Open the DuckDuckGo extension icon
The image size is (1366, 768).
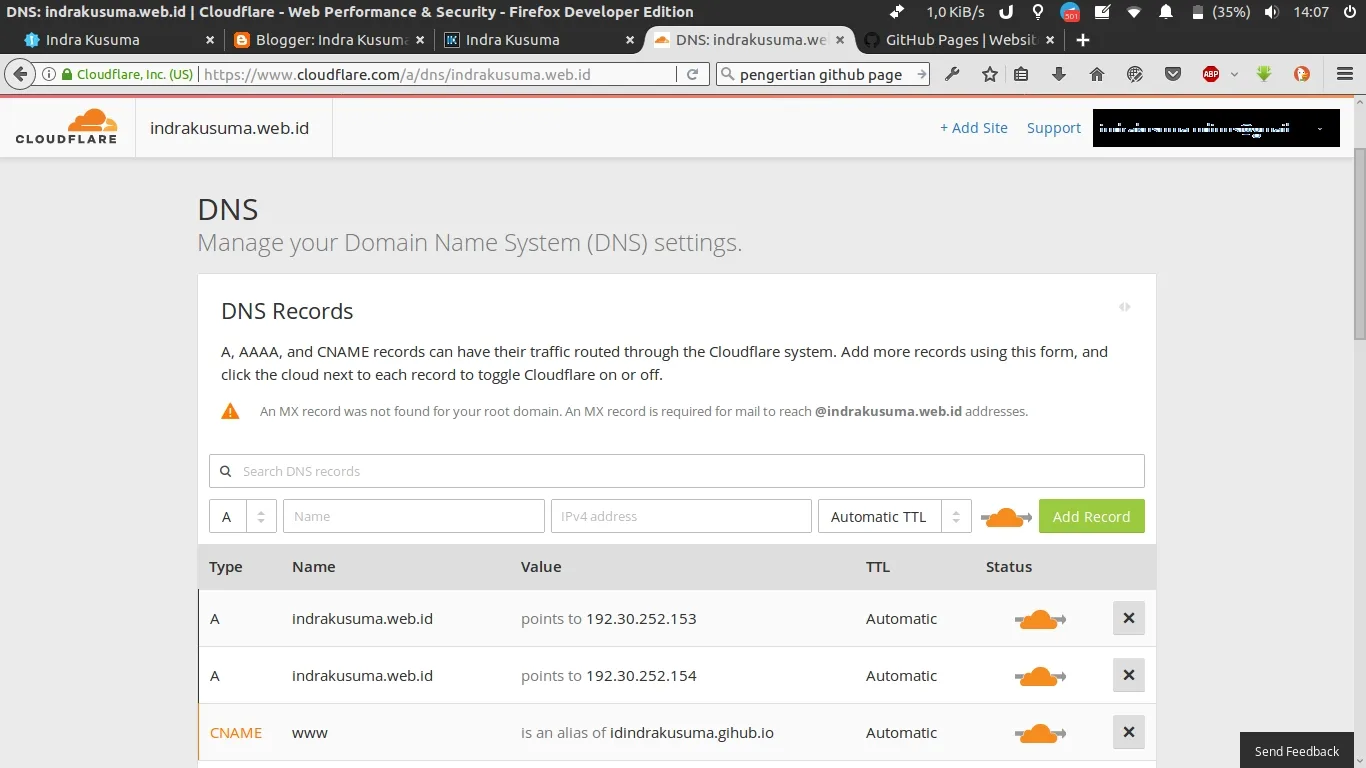click(x=1302, y=74)
